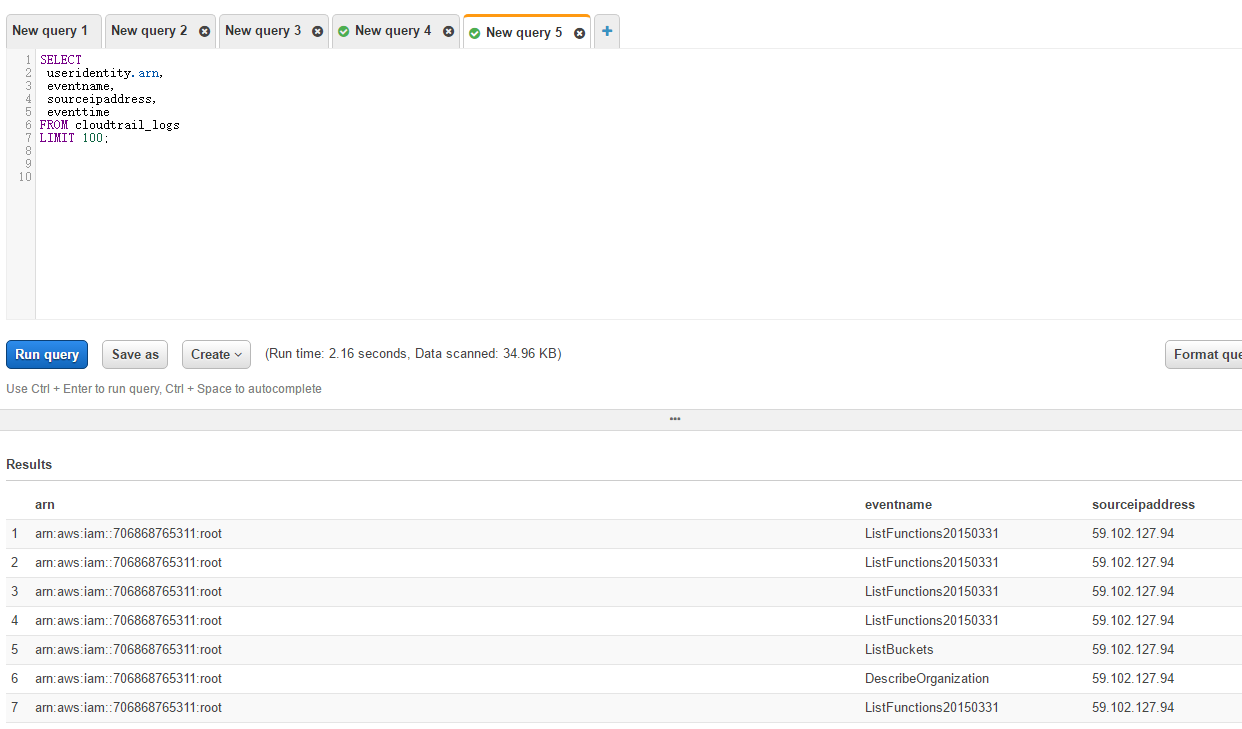Click the sourceipaddress column header
This screenshot has width=1242, height=729.
click(1143, 505)
